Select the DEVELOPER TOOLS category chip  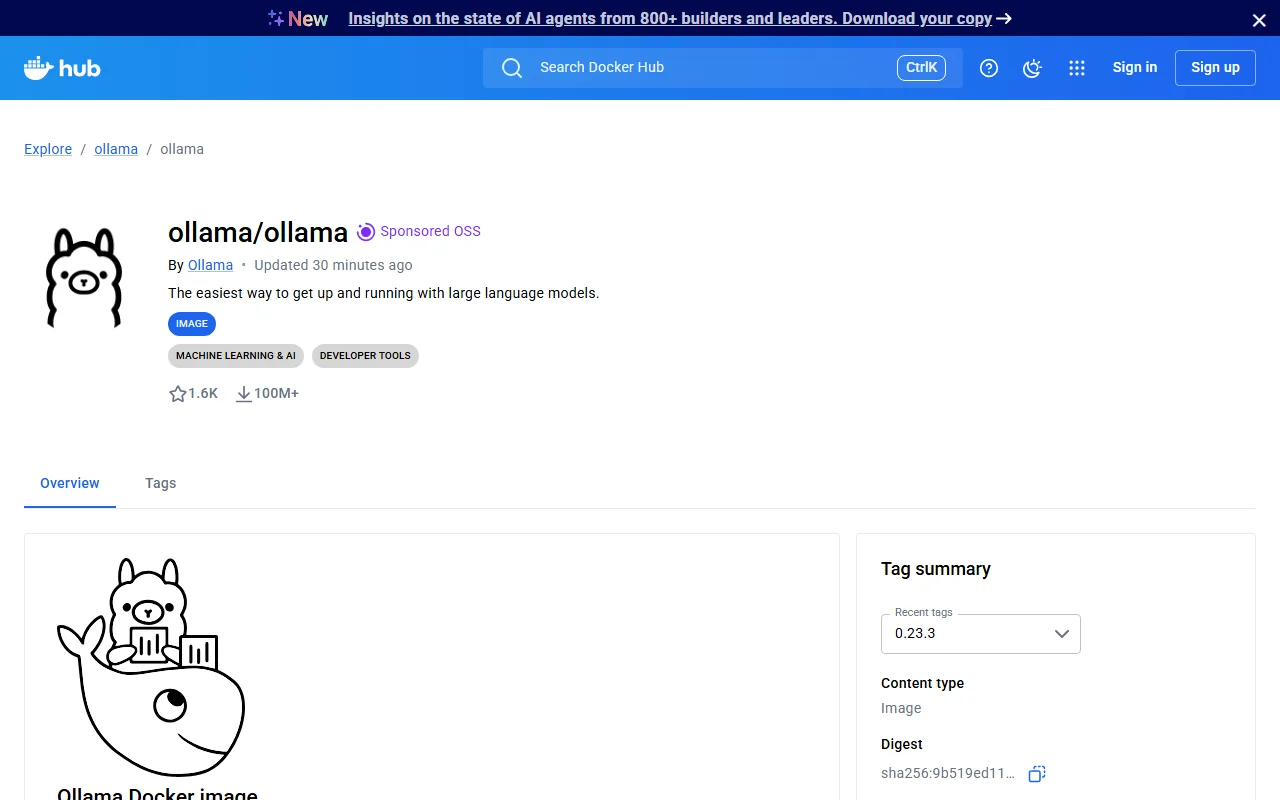click(x=365, y=356)
